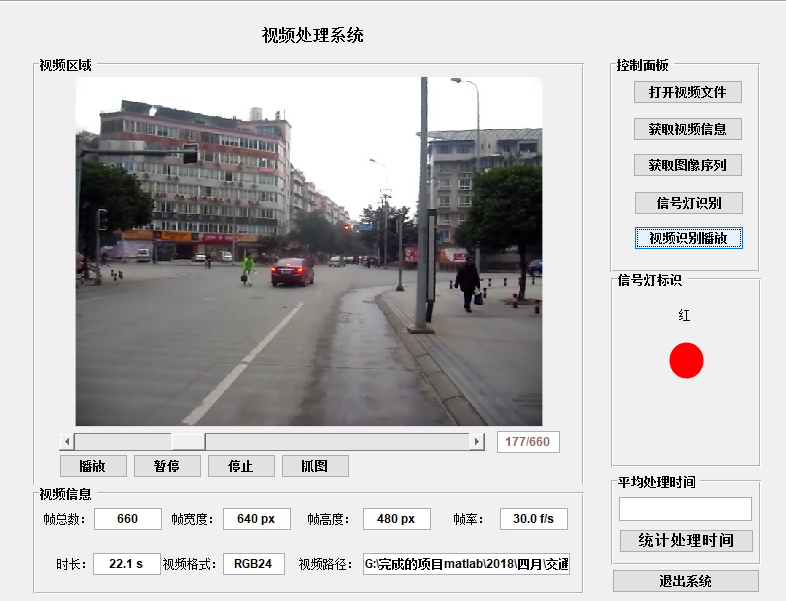Start 信号灯识别 recognition
This screenshot has width=786, height=601.
689,203
